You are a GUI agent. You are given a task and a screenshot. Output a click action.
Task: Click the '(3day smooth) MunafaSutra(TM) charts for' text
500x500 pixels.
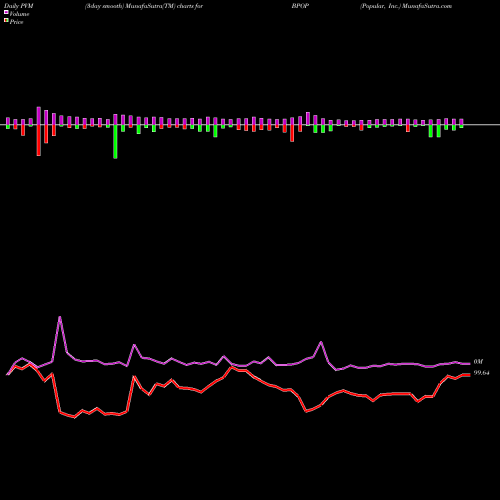144,6
